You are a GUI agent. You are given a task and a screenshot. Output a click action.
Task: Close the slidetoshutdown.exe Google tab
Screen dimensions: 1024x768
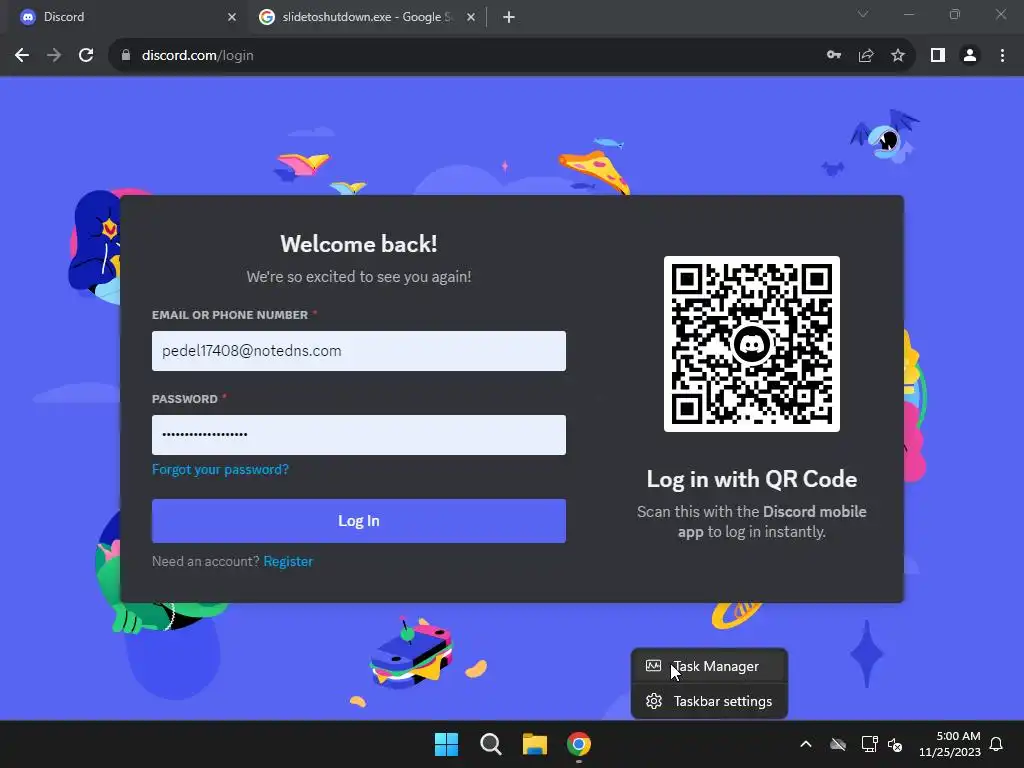pyautogui.click(x=471, y=17)
